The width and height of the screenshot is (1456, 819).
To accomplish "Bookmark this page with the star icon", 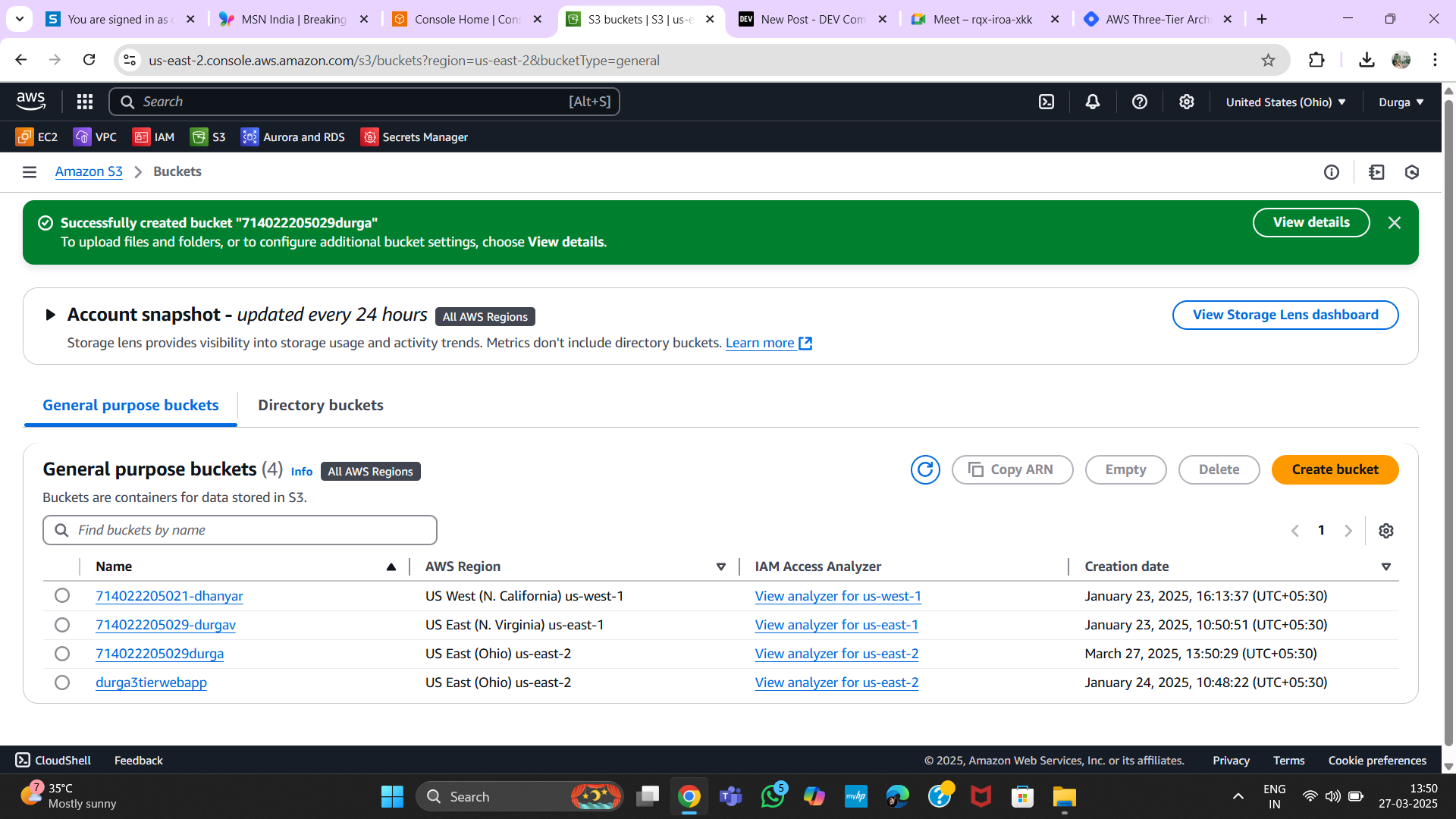I will tap(1268, 60).
